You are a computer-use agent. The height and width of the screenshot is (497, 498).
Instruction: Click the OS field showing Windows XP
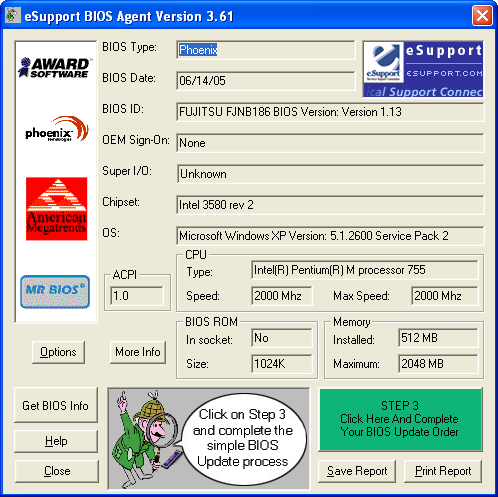[330, 236]
